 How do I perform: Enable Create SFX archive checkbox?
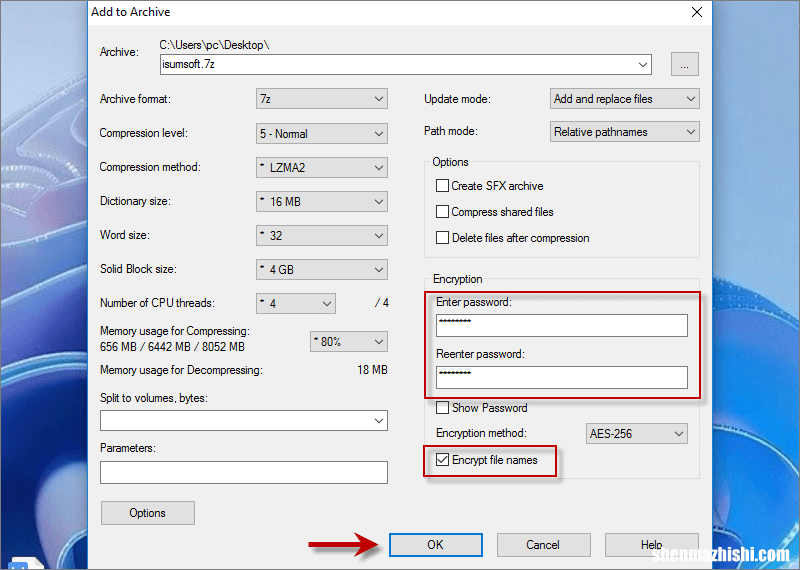442,186
